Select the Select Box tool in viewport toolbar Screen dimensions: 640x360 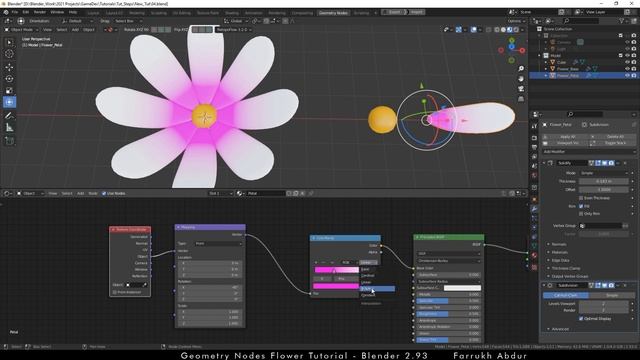pyautogui.click(x=9, y=42)
